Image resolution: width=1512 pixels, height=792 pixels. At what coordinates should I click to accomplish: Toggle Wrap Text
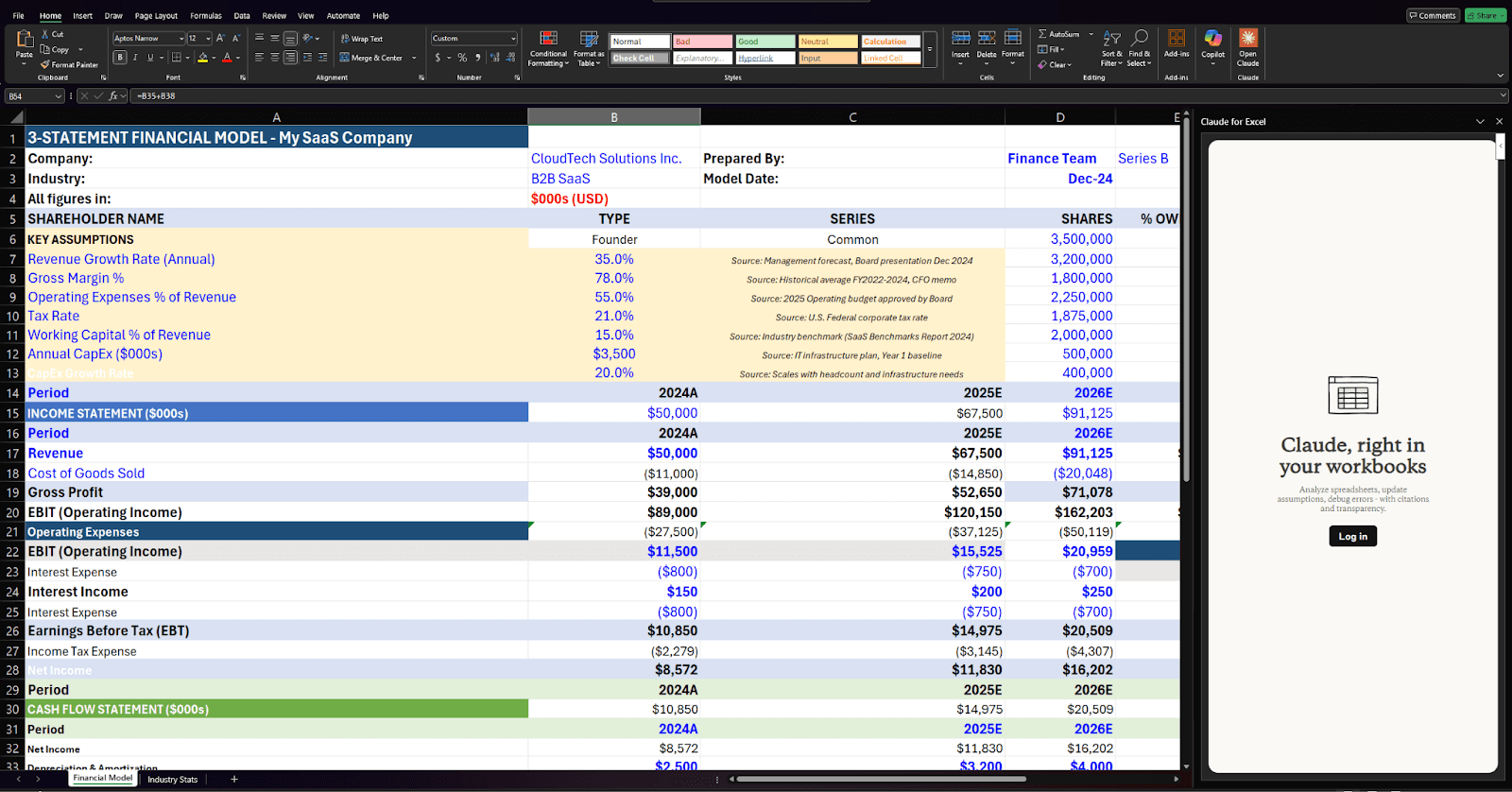tap(361, 39)
